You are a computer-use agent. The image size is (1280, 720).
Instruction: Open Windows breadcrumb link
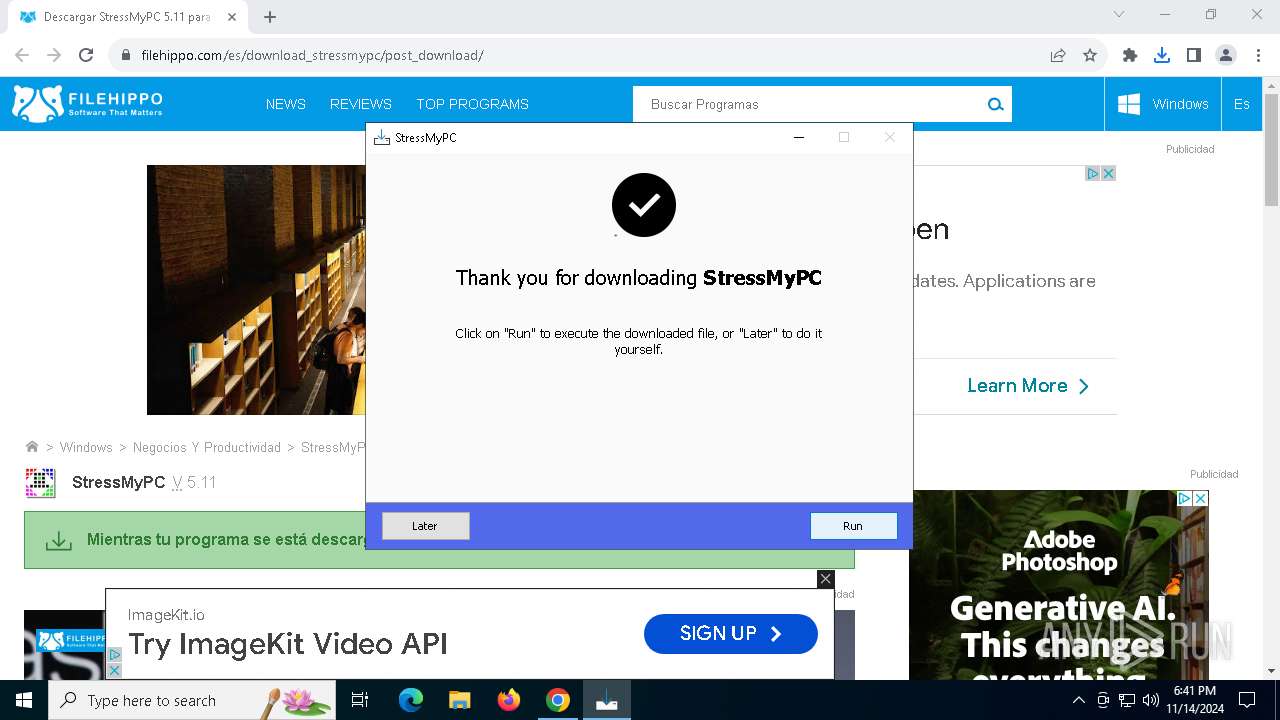coord(86,447)
